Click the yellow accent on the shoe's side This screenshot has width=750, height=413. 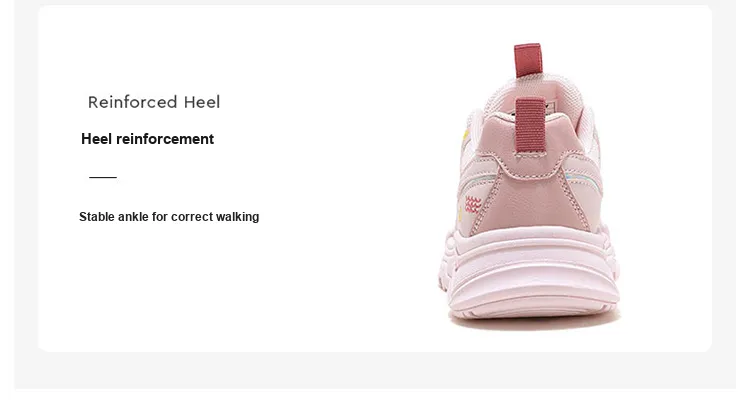tap(464, 135)
